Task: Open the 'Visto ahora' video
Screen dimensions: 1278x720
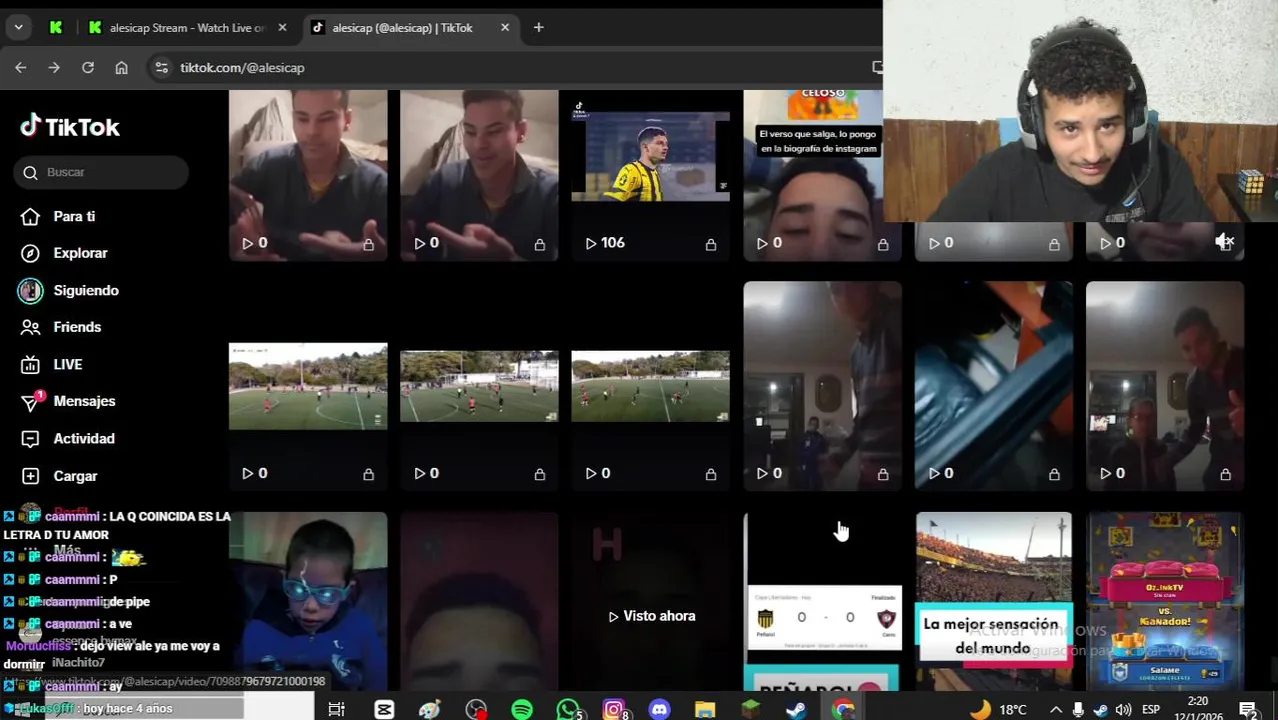Action: coord(650,601)
